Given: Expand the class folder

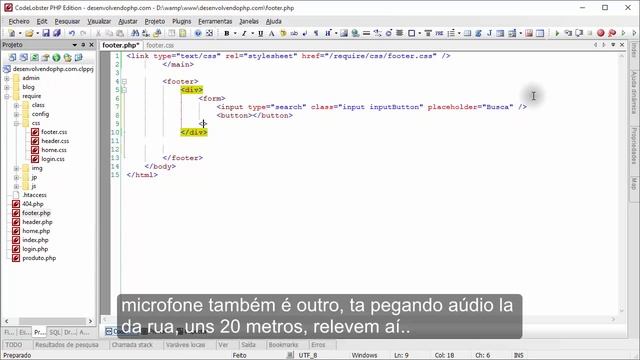Looking at the screenshot, I should [x=17, y=105].
